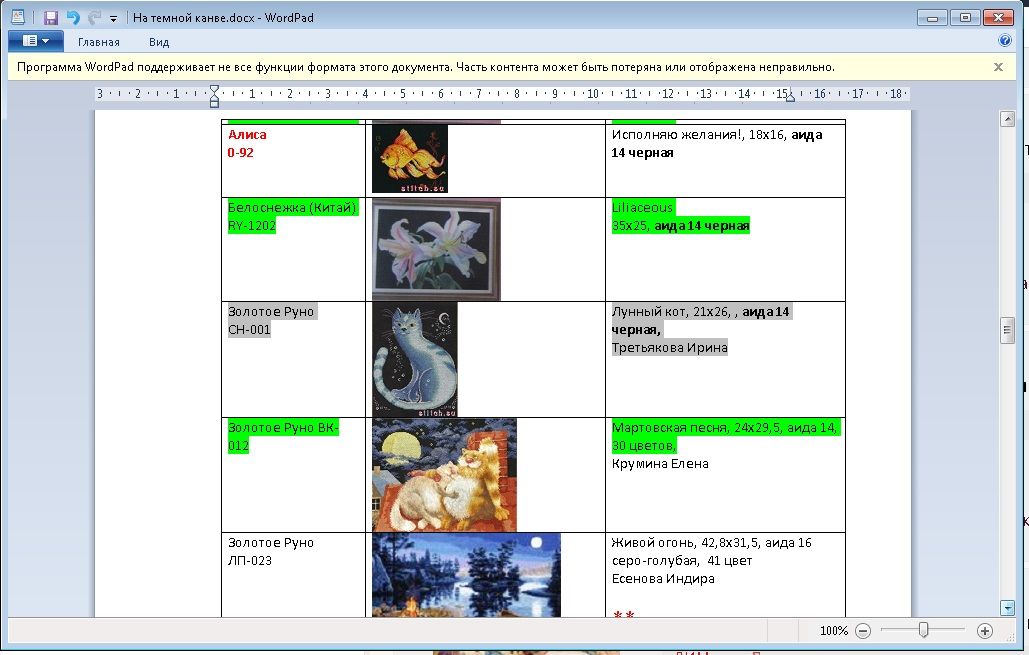The width and height of the screenshot is (1029, 655).
Task: Dismiss the yellow compatibility warning bar
Action: tap(998, 67)
